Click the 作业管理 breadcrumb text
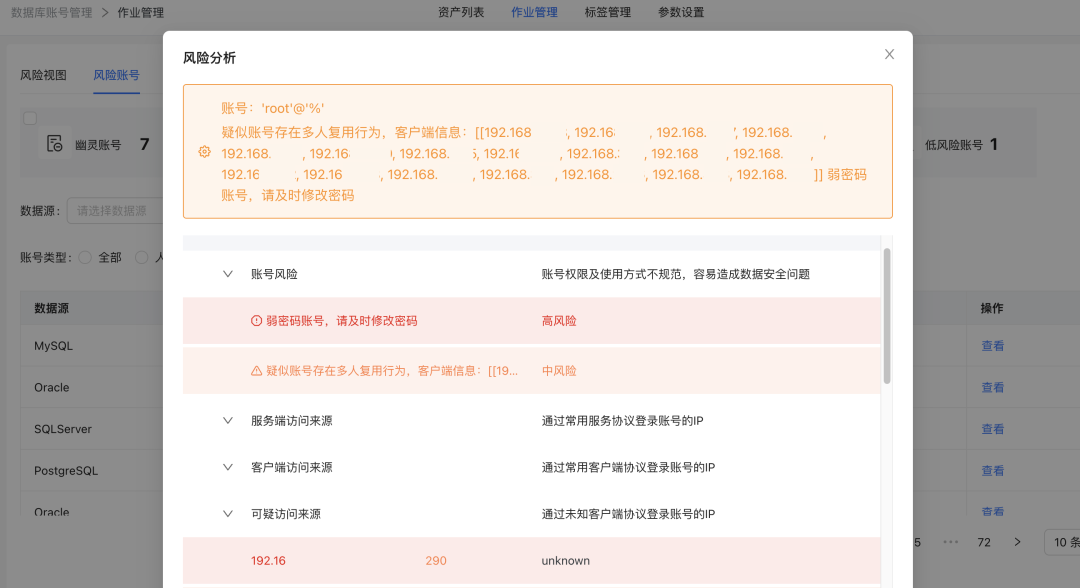 141,12
